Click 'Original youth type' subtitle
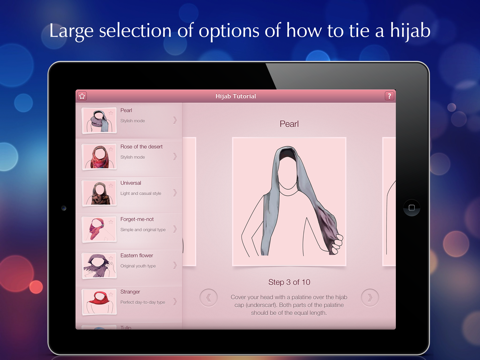The image size is (480, 360). (138, 266)
